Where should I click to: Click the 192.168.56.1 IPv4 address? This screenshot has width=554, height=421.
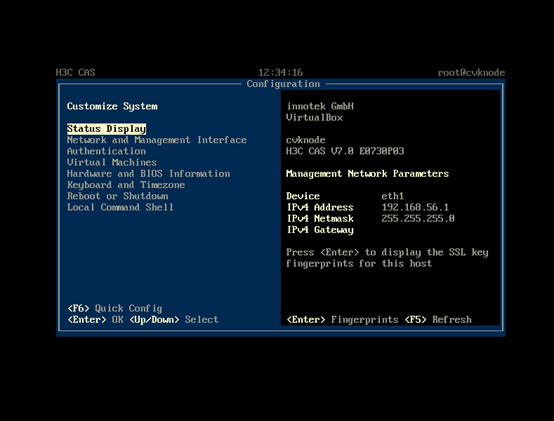click(415, 207)
